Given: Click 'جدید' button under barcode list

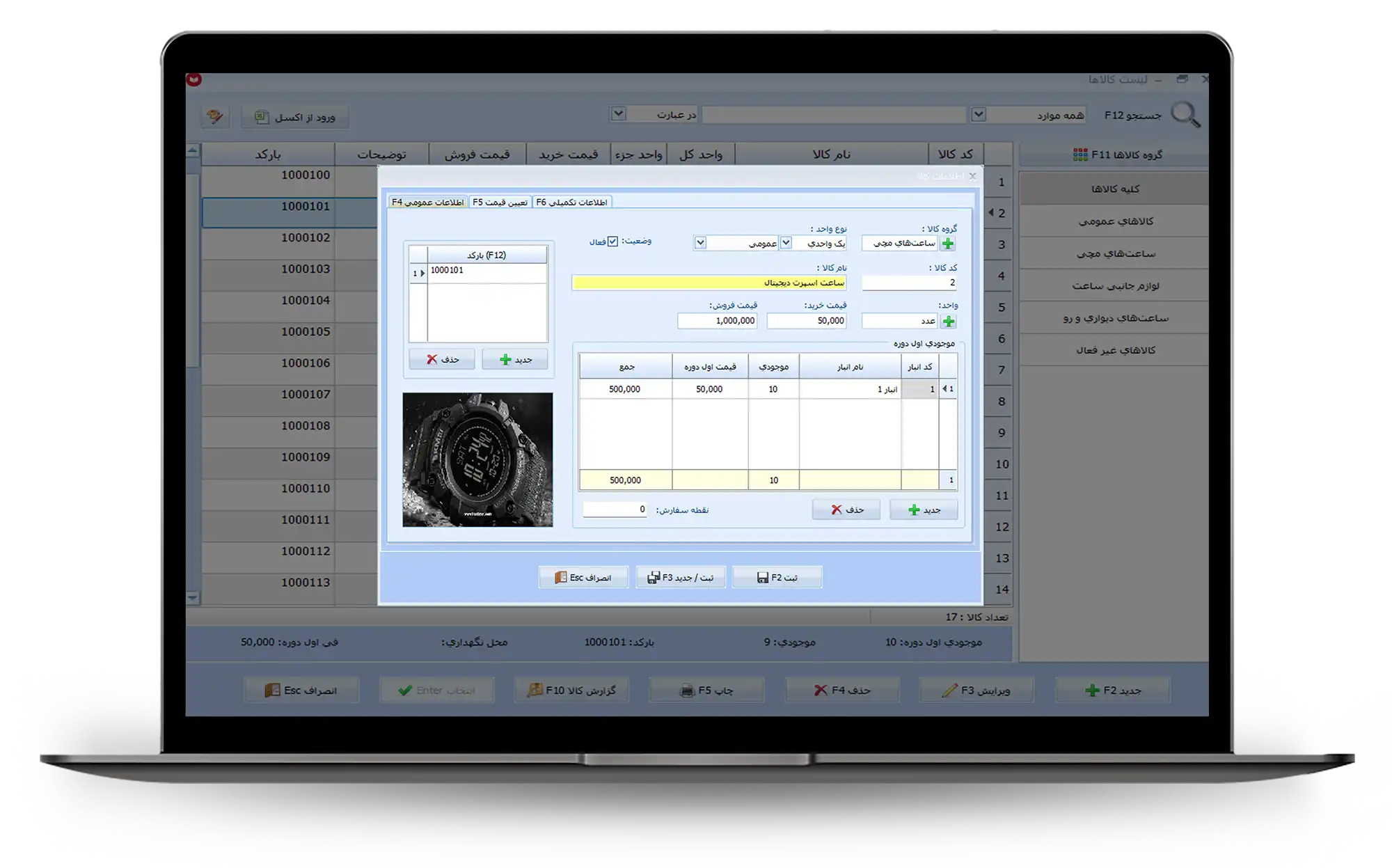Looking at the screenshot, I should 515,359.
